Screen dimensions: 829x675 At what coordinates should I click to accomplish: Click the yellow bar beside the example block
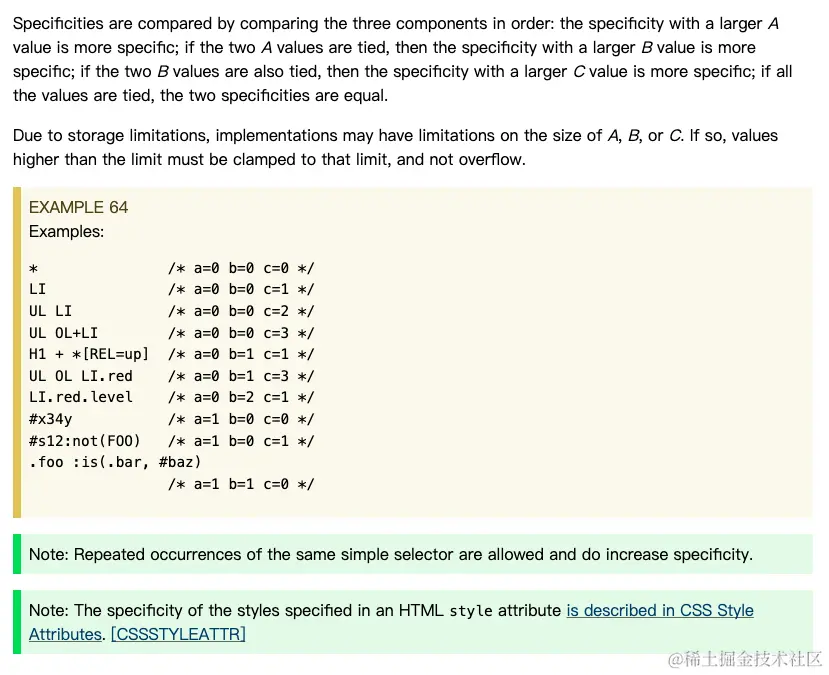17,352
